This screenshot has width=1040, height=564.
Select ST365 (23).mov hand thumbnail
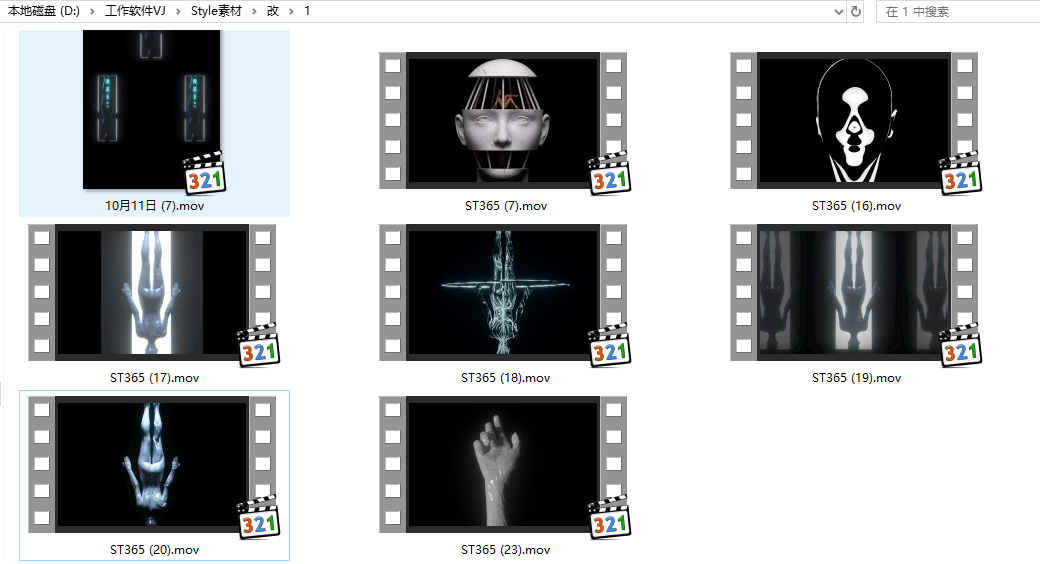[x=503, y=464]
